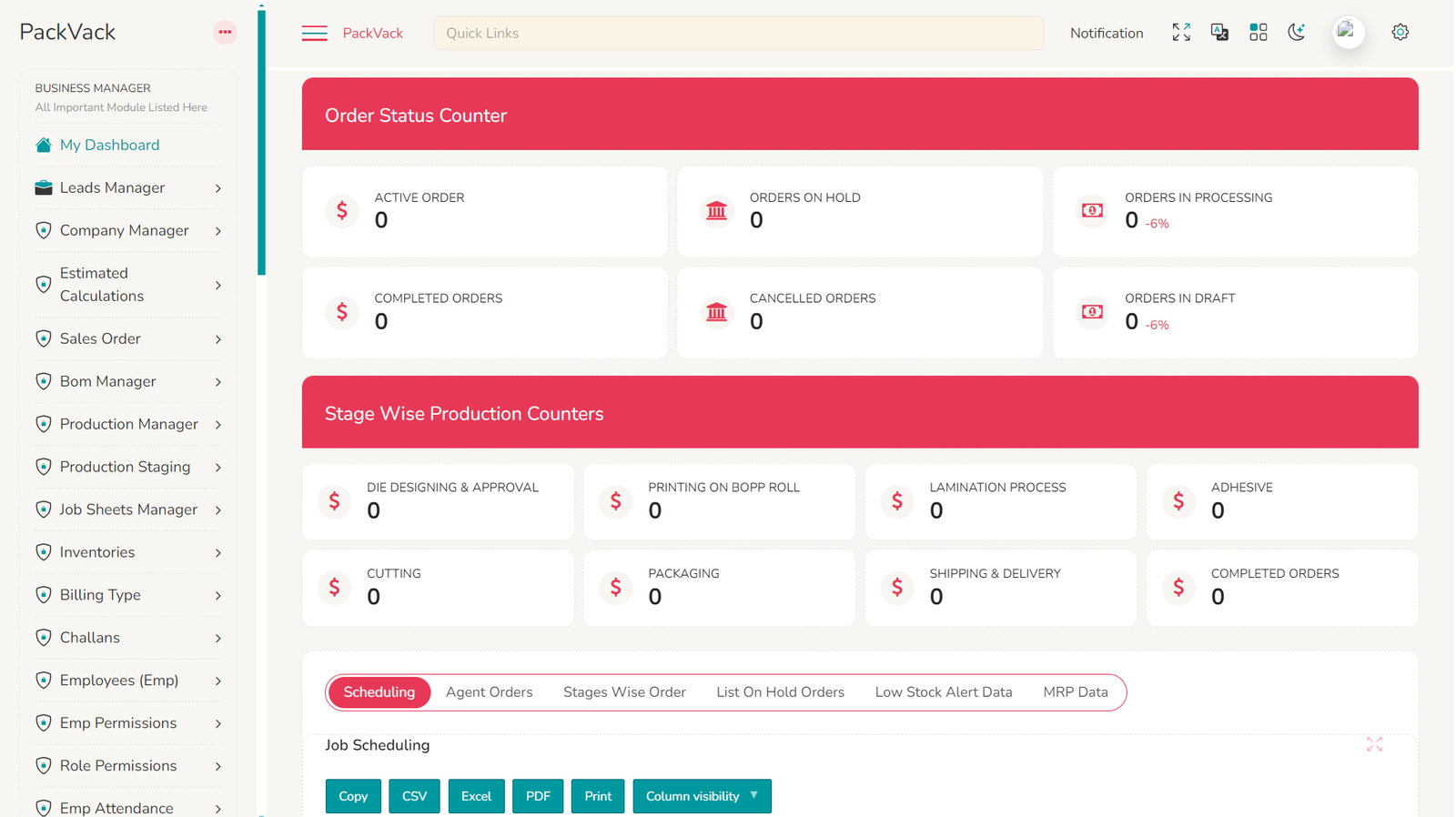Screen dimensions: 1456x817
Task: Click the user profile avatar
Action: [1348, 33]
